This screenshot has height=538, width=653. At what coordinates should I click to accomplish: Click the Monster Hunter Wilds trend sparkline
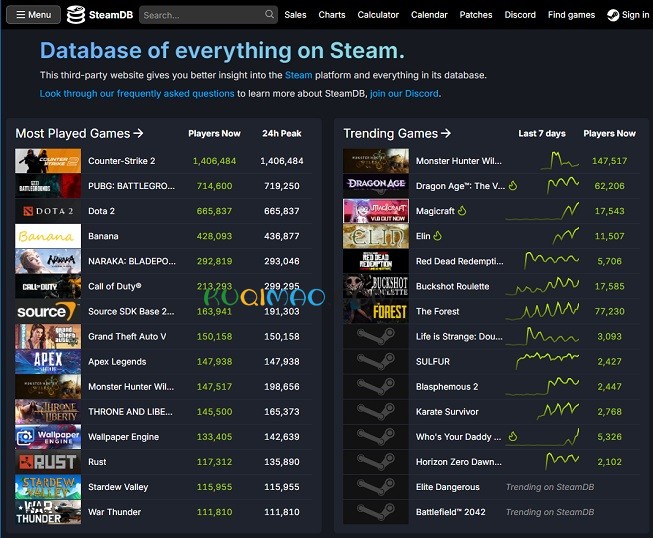click(x=559, y=160)
